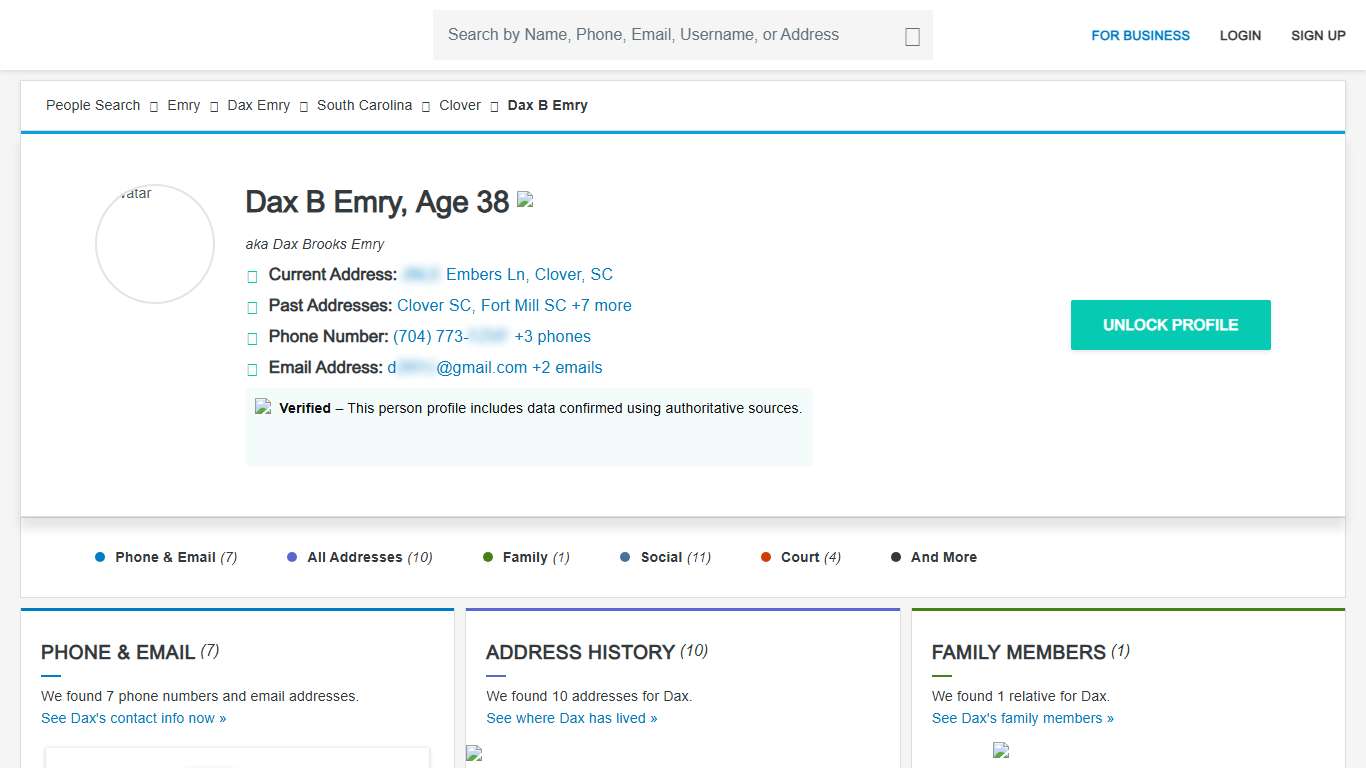Viewport: 1366px width, 768px height.
Task: Click the icon beside Current Address label
Action: [x=252, y=276]
